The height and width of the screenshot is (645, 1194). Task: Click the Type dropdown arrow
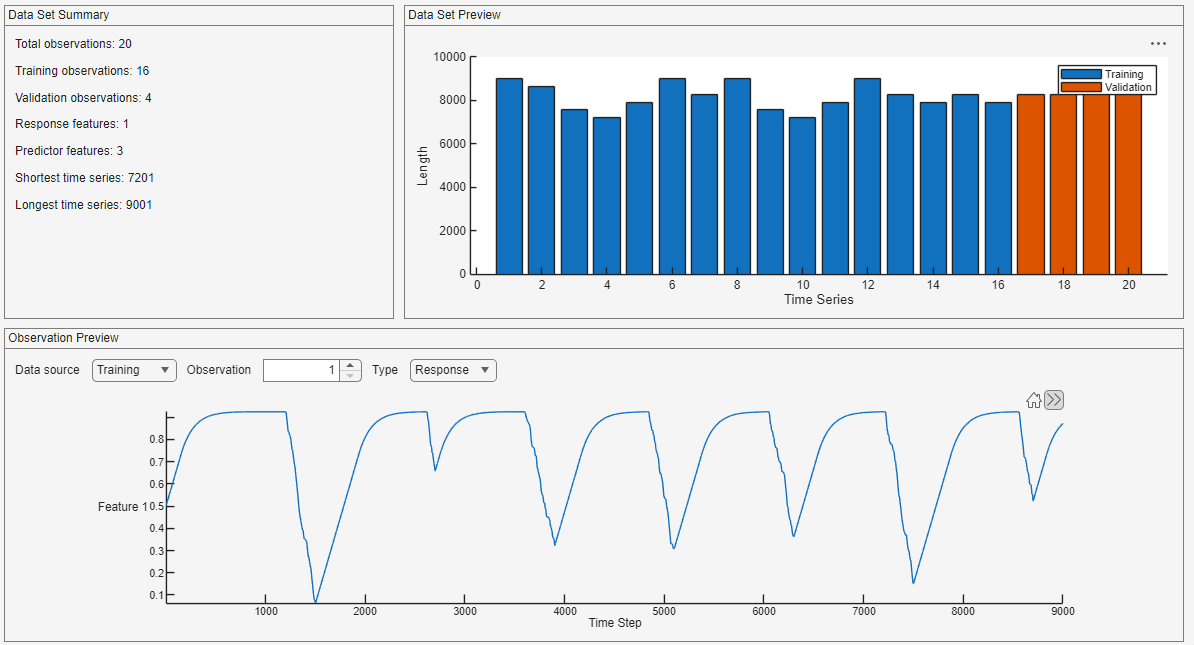click(x=485, y=370)
